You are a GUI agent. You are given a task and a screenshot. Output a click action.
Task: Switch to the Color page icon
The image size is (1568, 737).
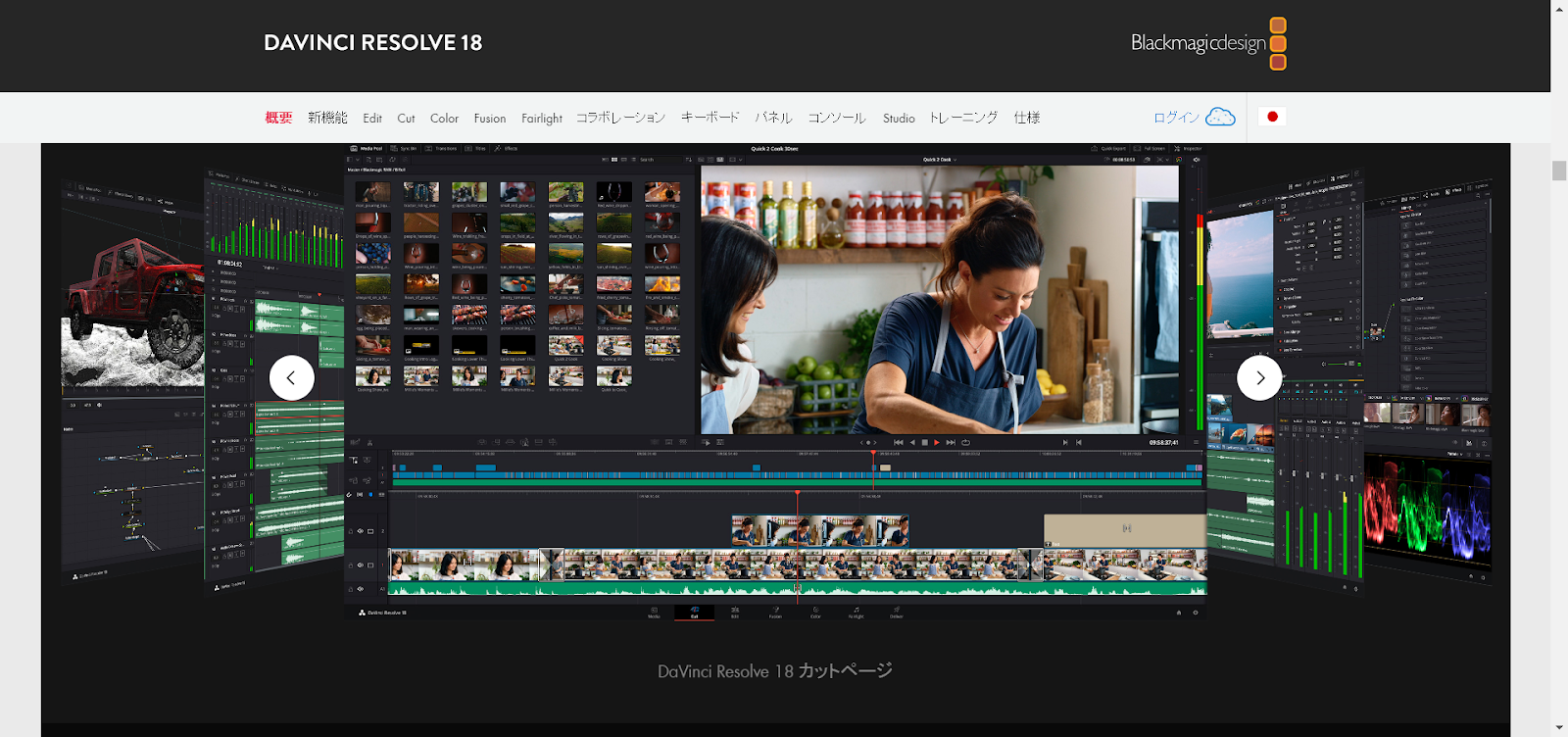coord(815,612)
